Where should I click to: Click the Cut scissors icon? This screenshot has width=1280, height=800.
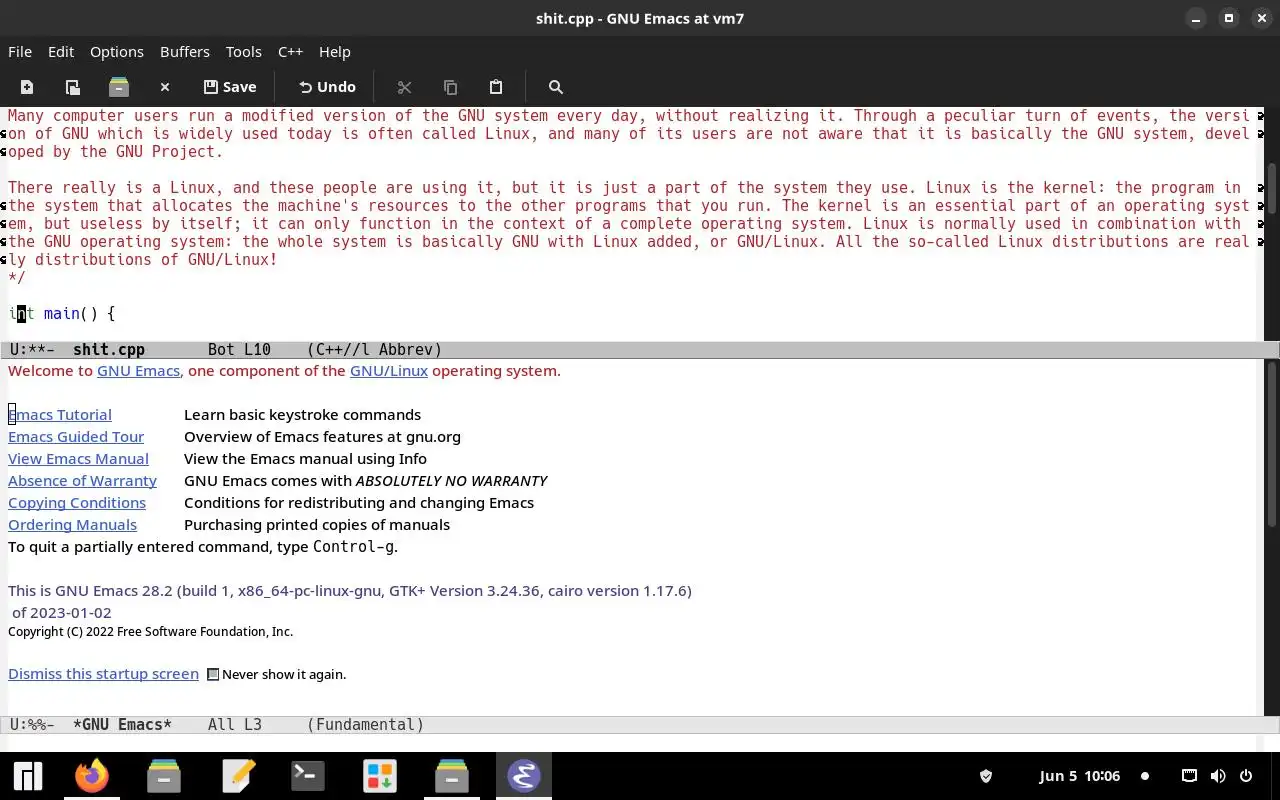pyautogui.click(x=404, y=87)
